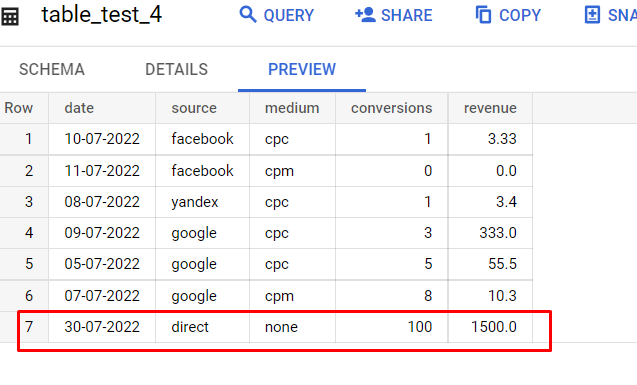
Task: Click facebook source in row 2
Action: [202, 171]
